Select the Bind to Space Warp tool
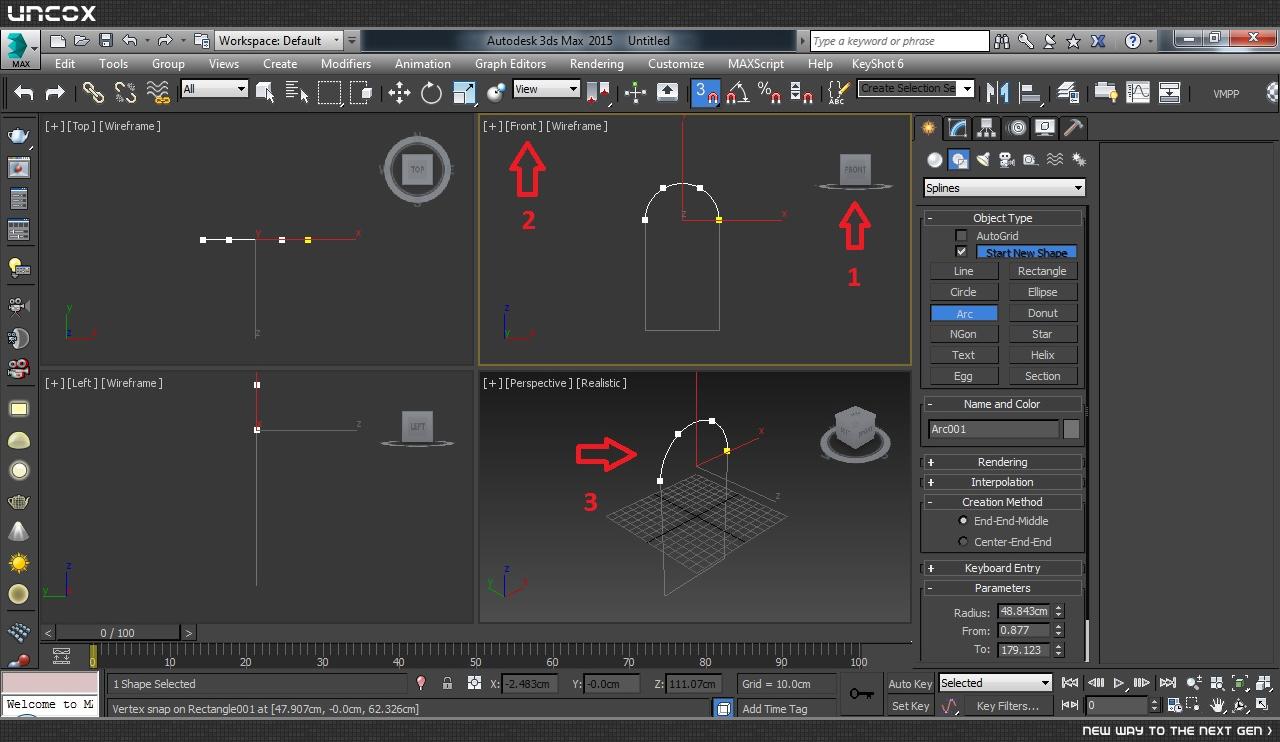Viewport: 1280px width, 742px height. coord(157,93)
